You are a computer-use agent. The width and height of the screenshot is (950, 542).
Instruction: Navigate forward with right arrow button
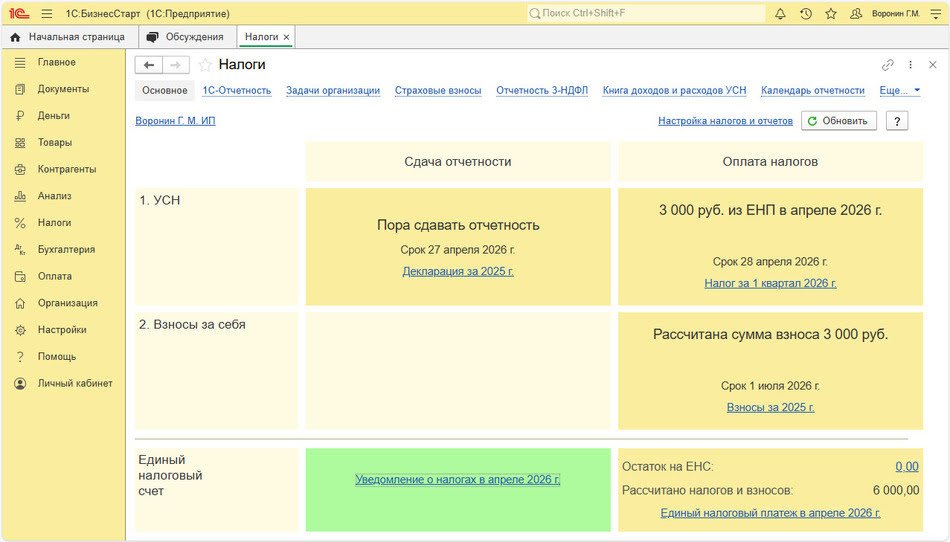176,65
